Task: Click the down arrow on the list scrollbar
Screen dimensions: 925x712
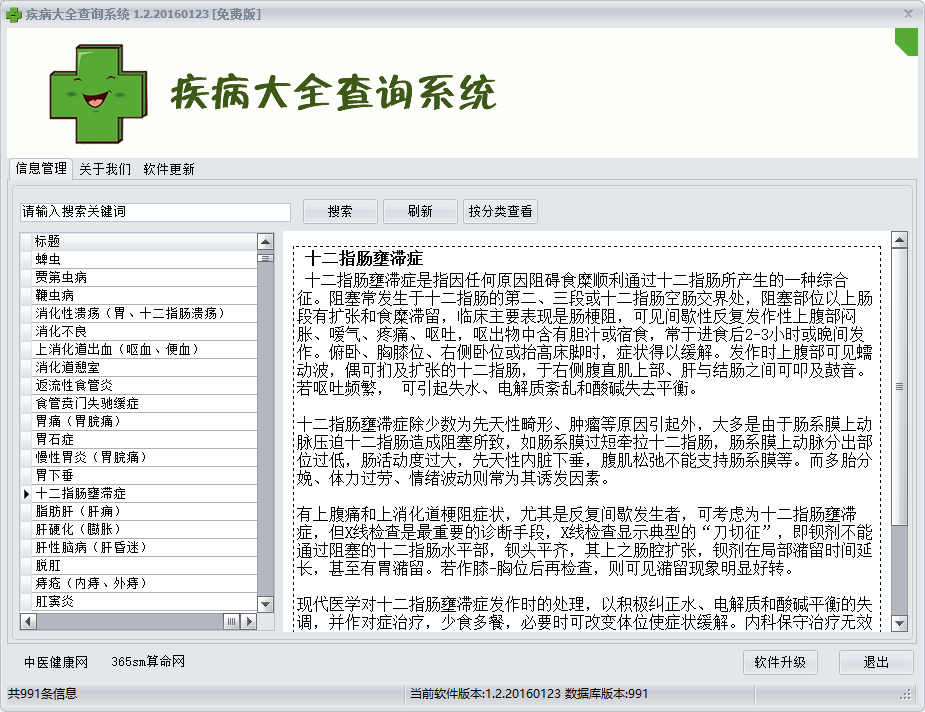Action: 264,603
